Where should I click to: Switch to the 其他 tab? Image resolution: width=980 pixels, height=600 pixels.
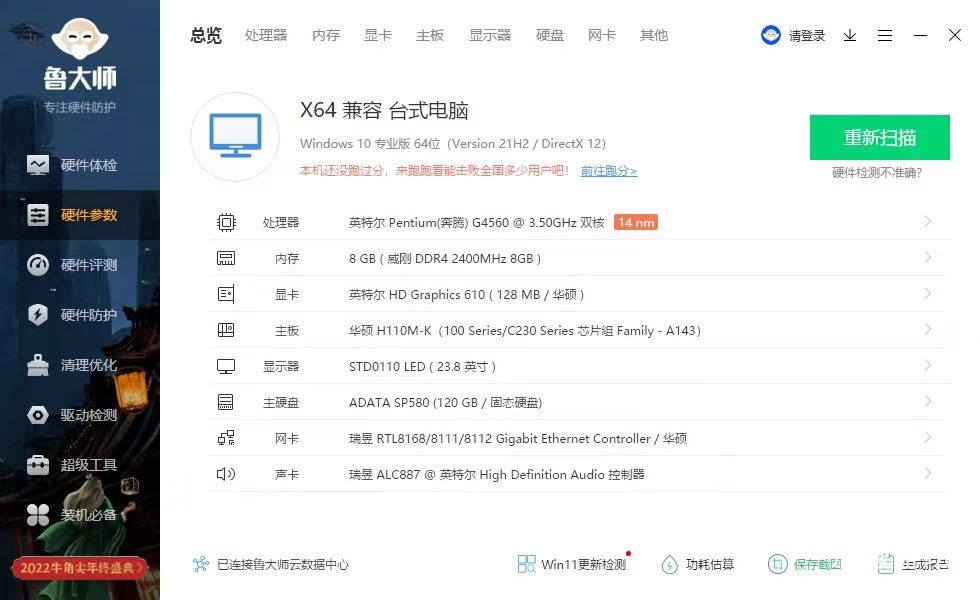(654, 36)
